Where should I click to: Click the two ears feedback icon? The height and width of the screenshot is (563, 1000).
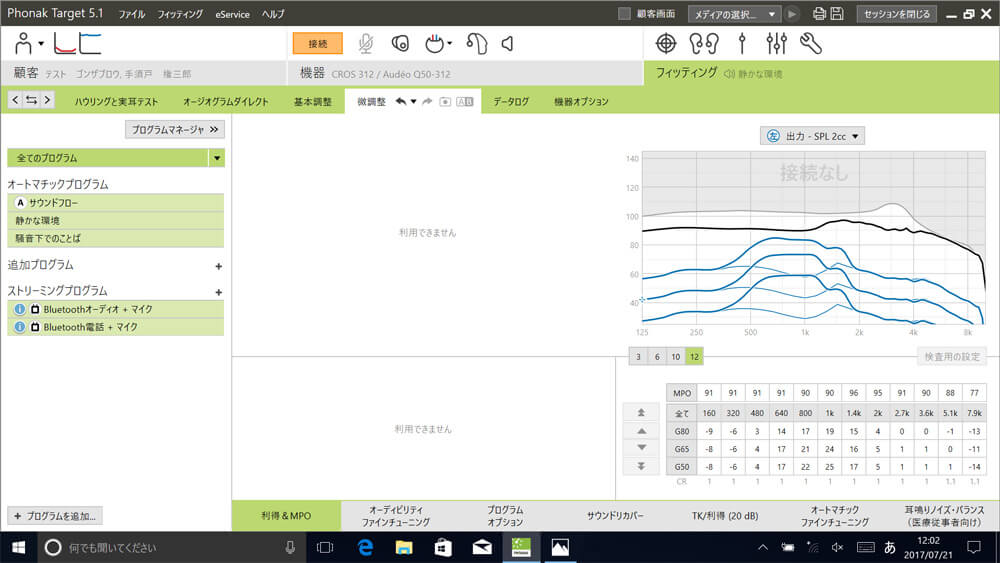(x=704, y=43)
